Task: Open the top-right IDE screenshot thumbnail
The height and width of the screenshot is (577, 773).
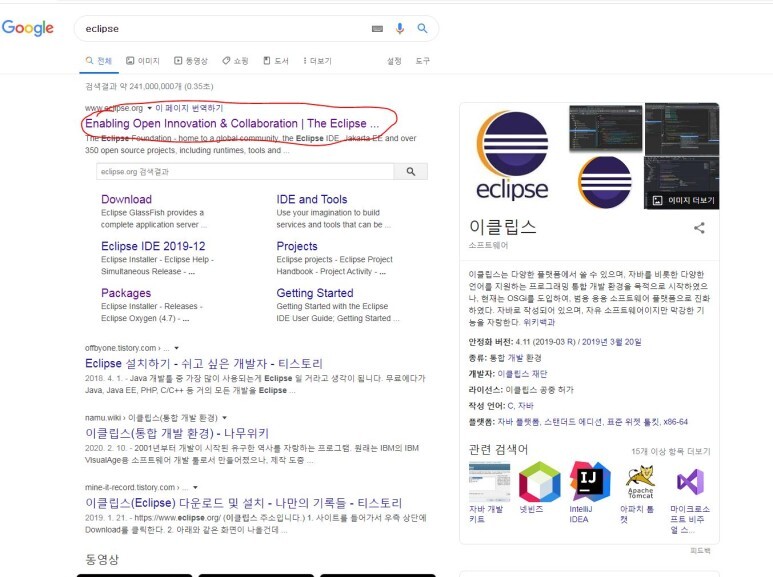Action: click(x=682, y=128)
